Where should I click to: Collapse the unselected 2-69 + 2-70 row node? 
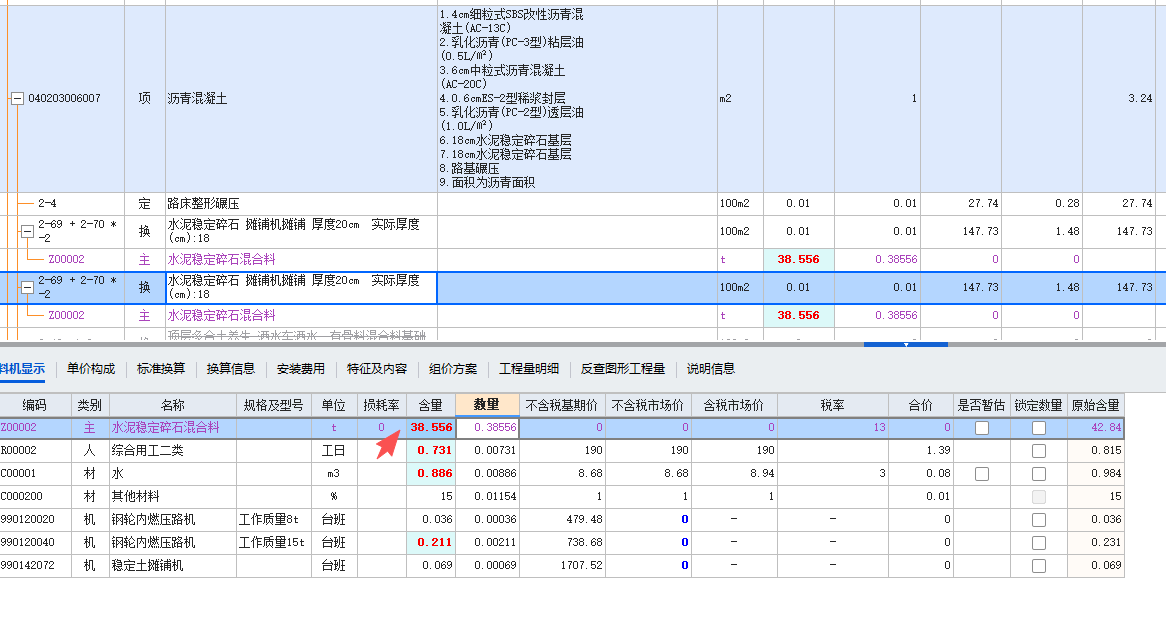tap(28, 231)
